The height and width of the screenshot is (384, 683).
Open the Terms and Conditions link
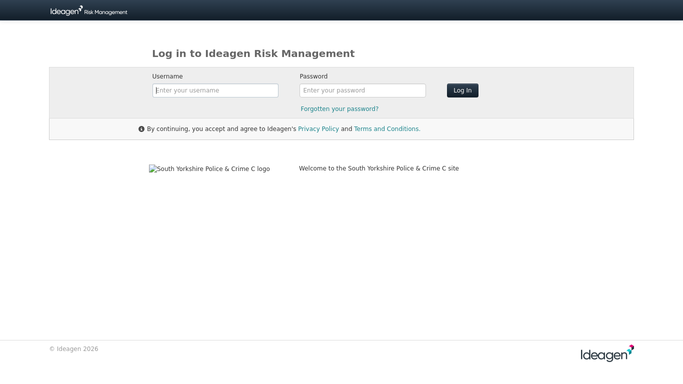tap(387, 129)
